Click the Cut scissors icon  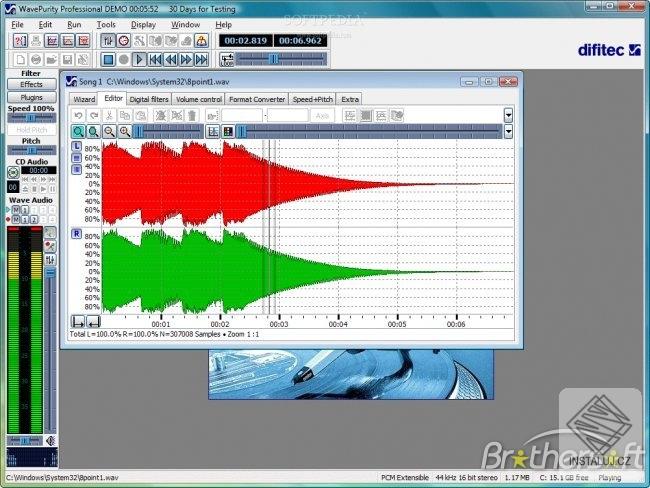coord(109,116)
